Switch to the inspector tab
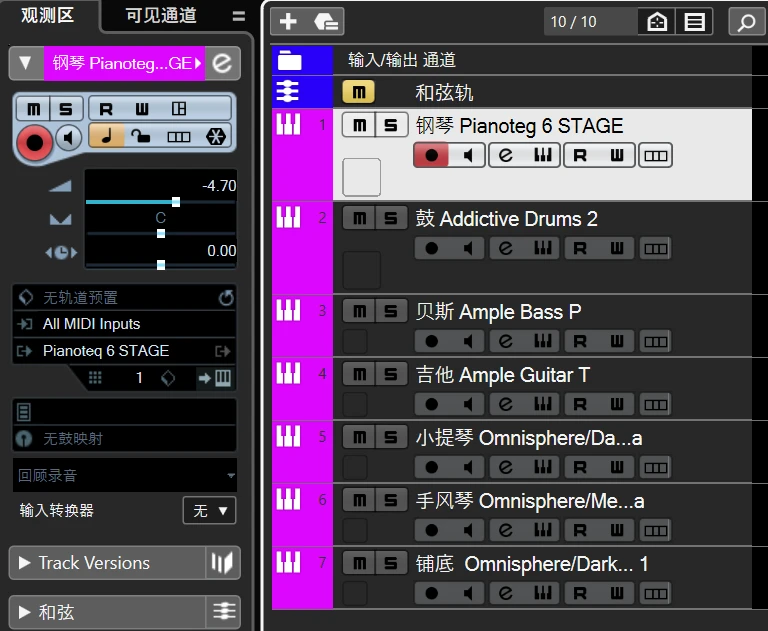Image resolution: width=768 pixels, height=631 pixels. (x=48, y=15)
